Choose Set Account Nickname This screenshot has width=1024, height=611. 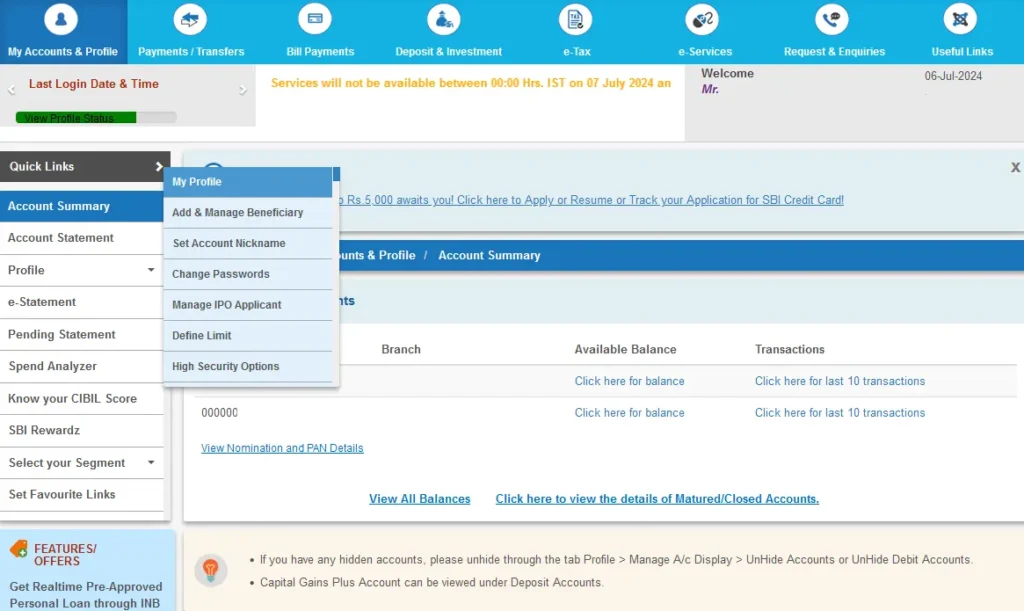248,243
